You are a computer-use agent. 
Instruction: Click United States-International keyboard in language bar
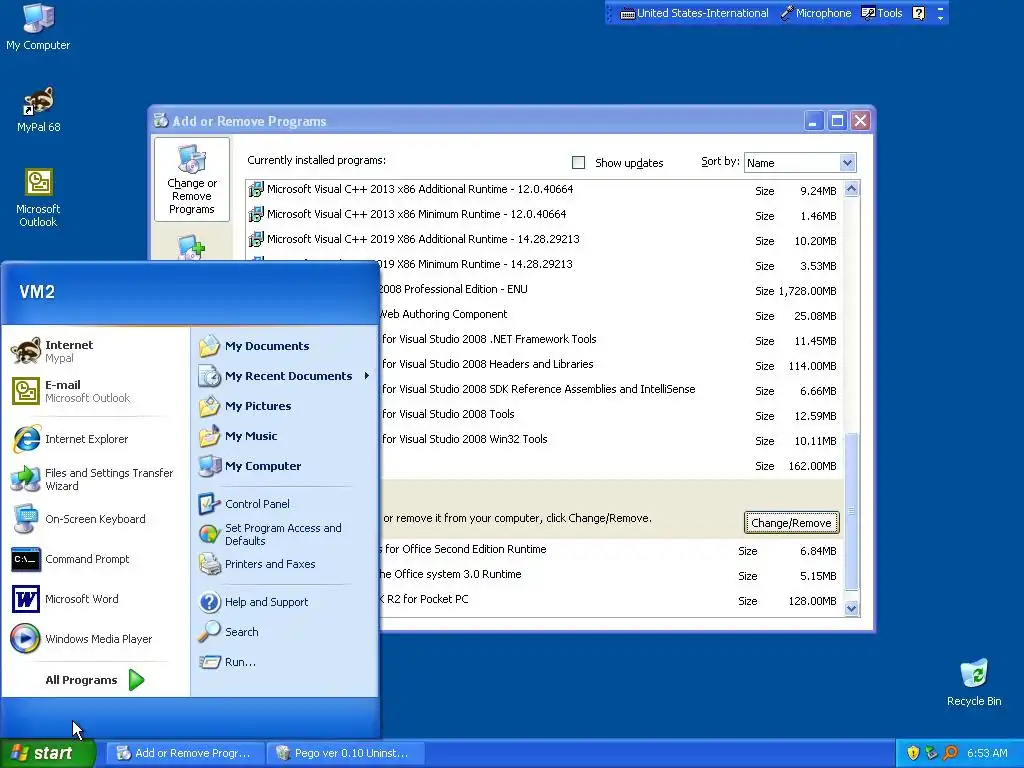click(694, 13)
